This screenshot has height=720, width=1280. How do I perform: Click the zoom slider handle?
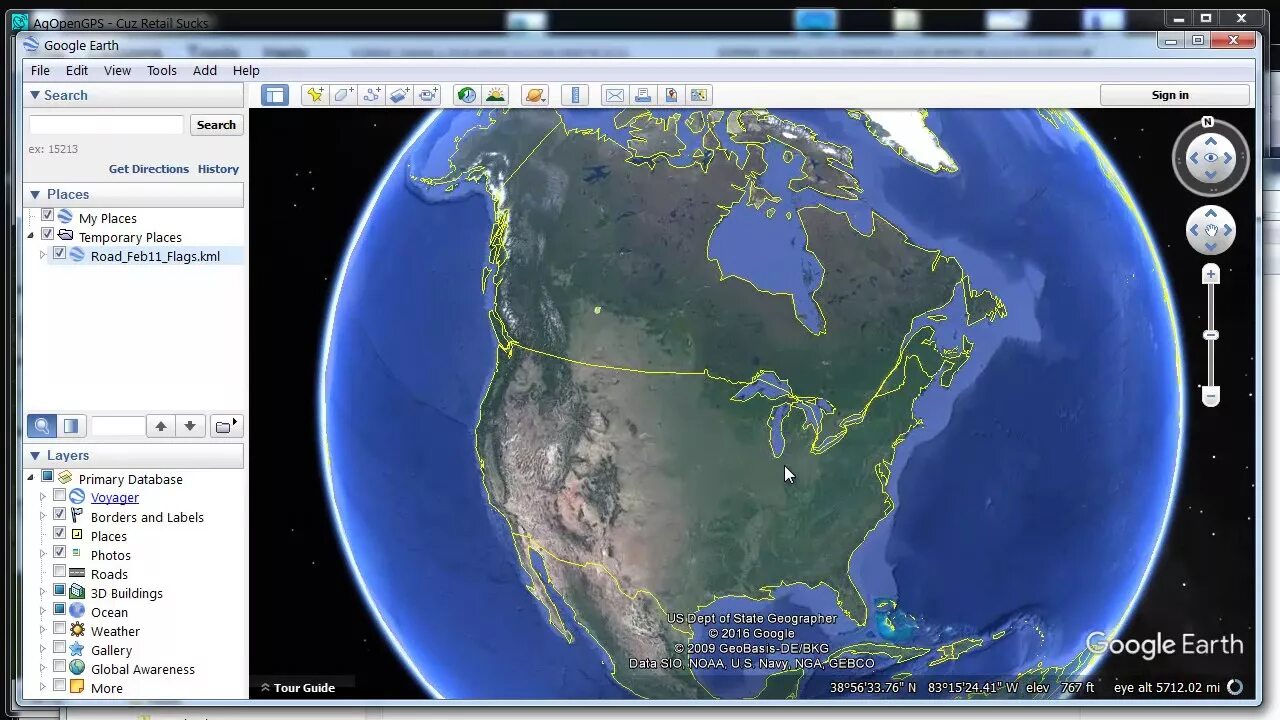(1211, 334)
